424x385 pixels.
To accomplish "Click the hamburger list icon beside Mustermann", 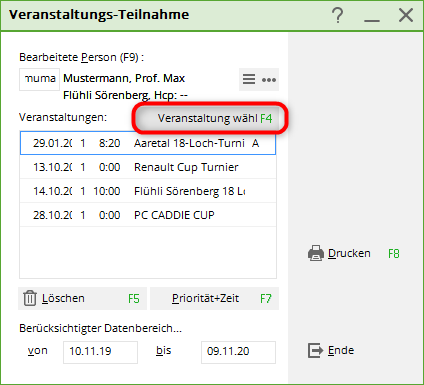I will click(249, 79).
